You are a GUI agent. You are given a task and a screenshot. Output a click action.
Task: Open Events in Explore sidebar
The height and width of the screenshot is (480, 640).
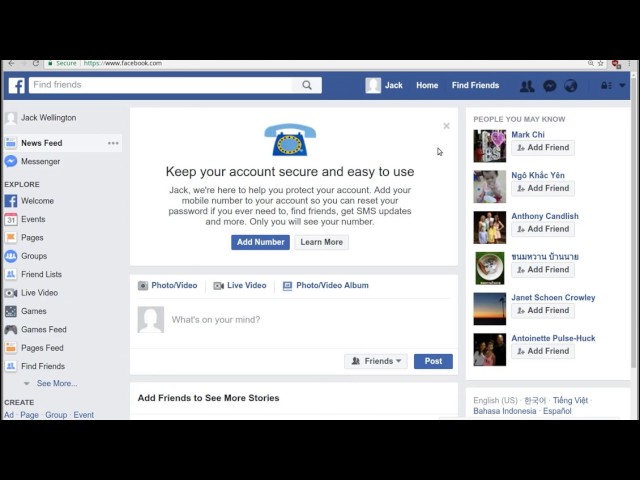[x=25, y=219]
